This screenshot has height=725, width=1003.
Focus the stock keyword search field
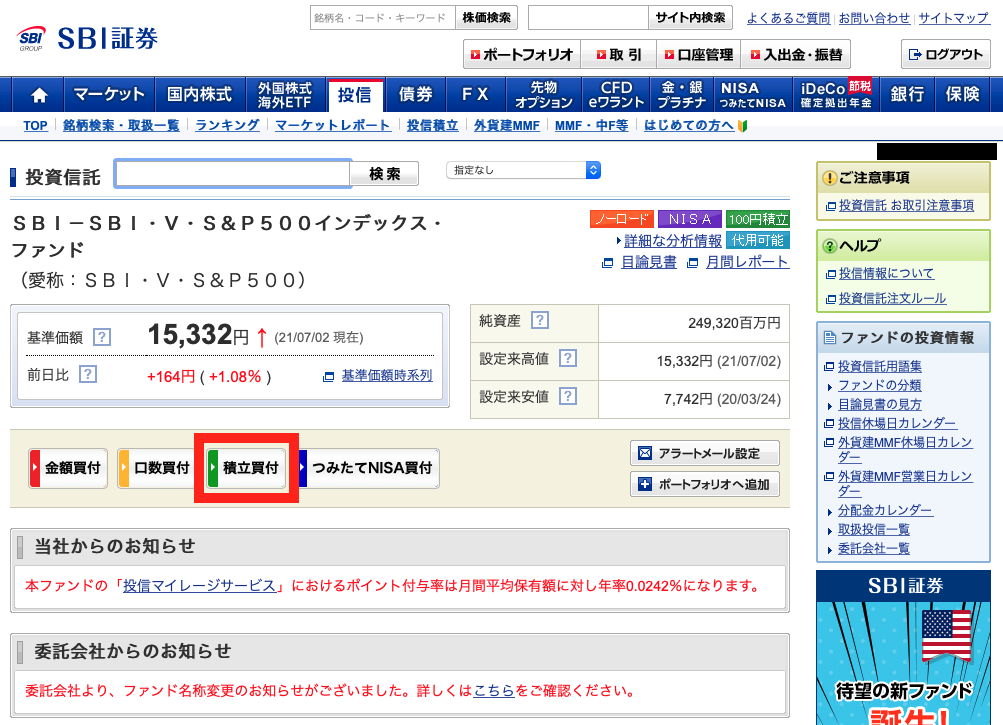[383, 18]
